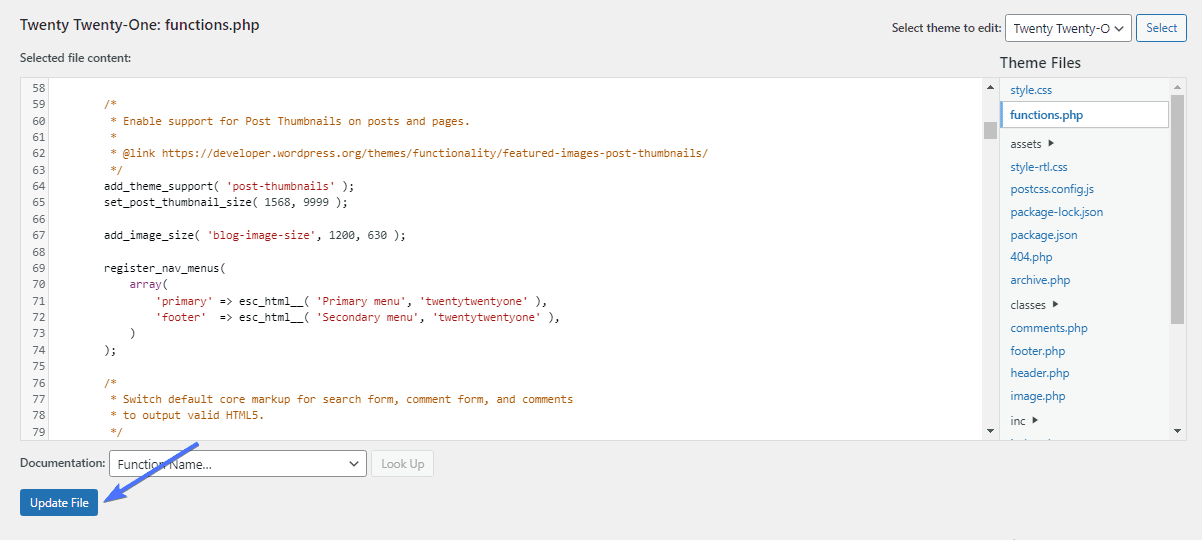Screen dimensions: 1202x540
Task: Click the disabled Look Up button
Action: click(x=402, y=464)
